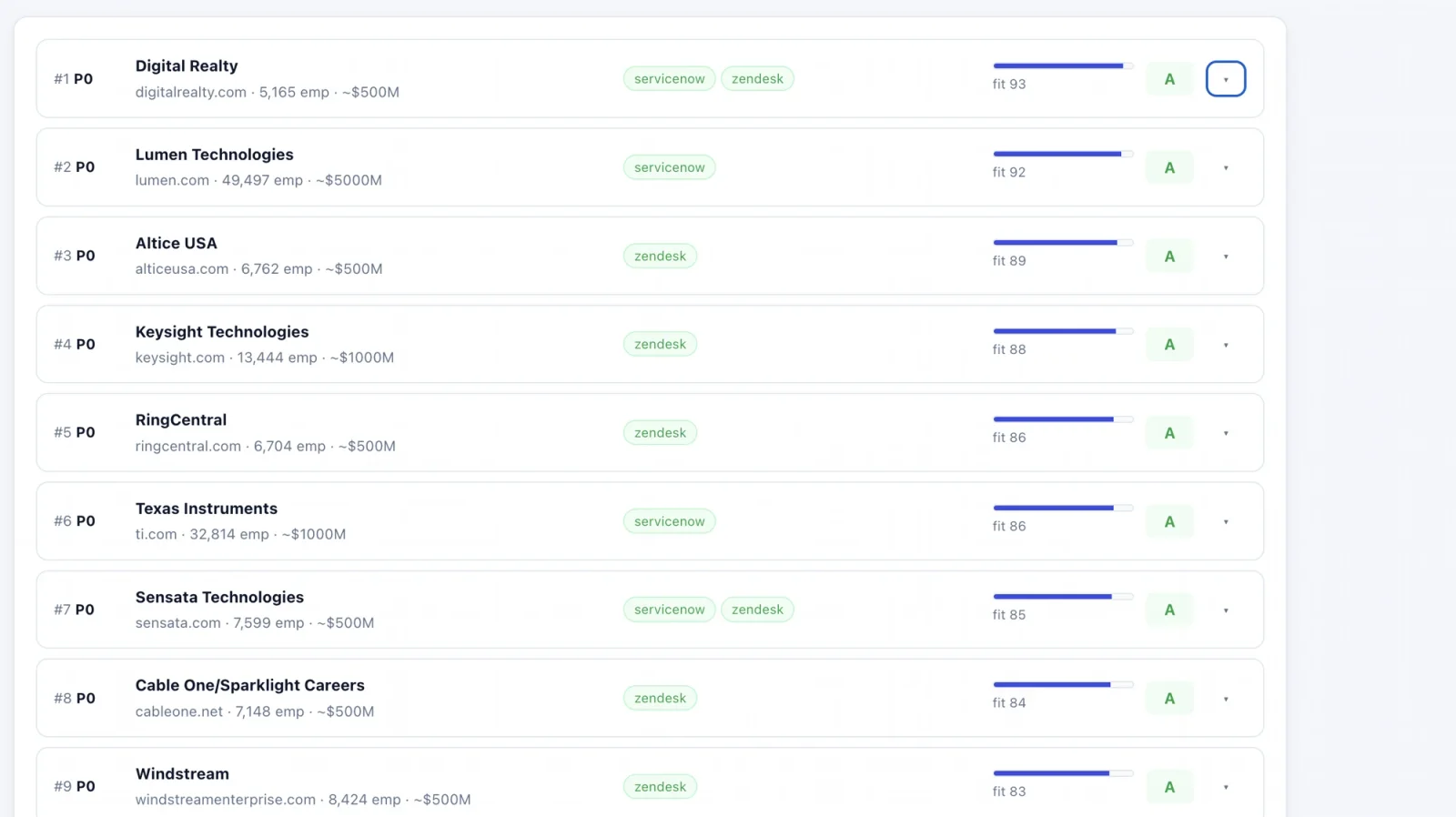Click the A grade badge for Altice USA

click(1169, 257)
